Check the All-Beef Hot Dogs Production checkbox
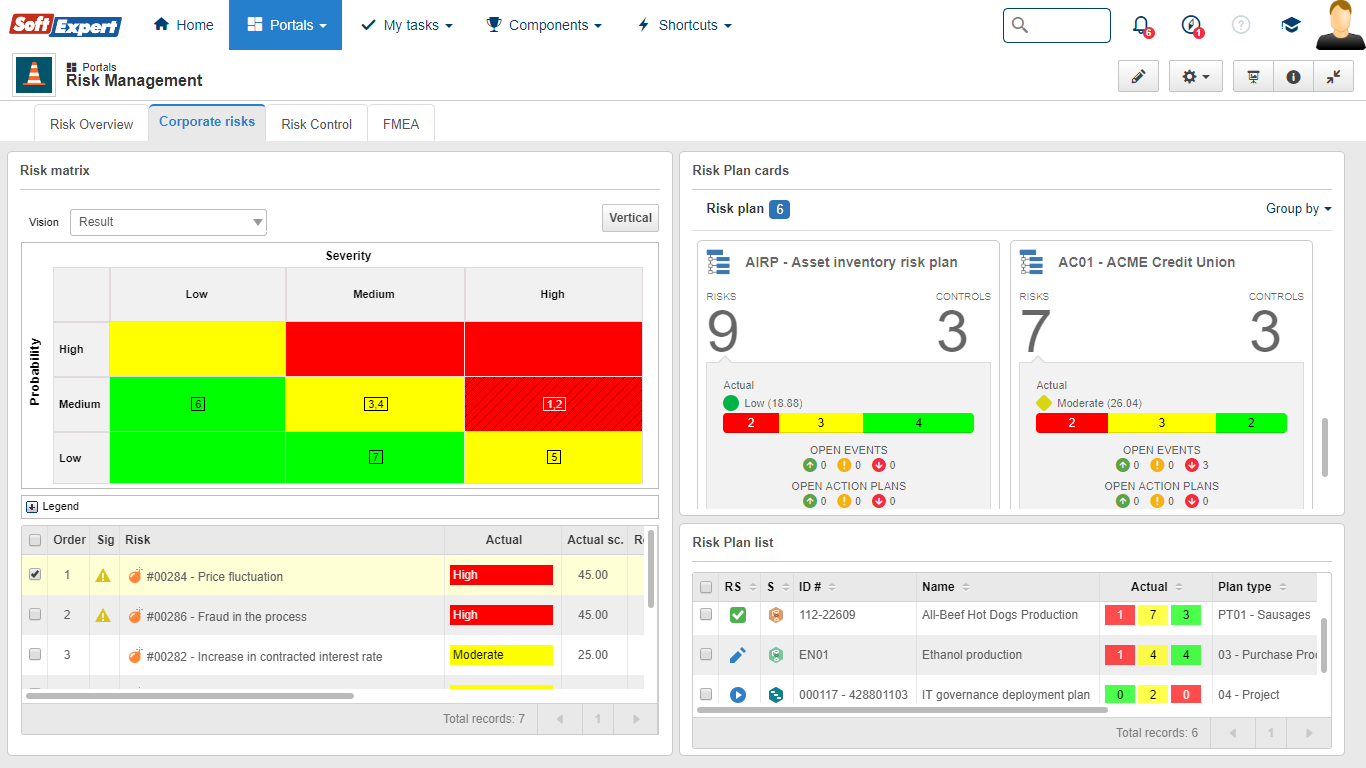This screenshot has width=1366, height=768. coord(706,614)
